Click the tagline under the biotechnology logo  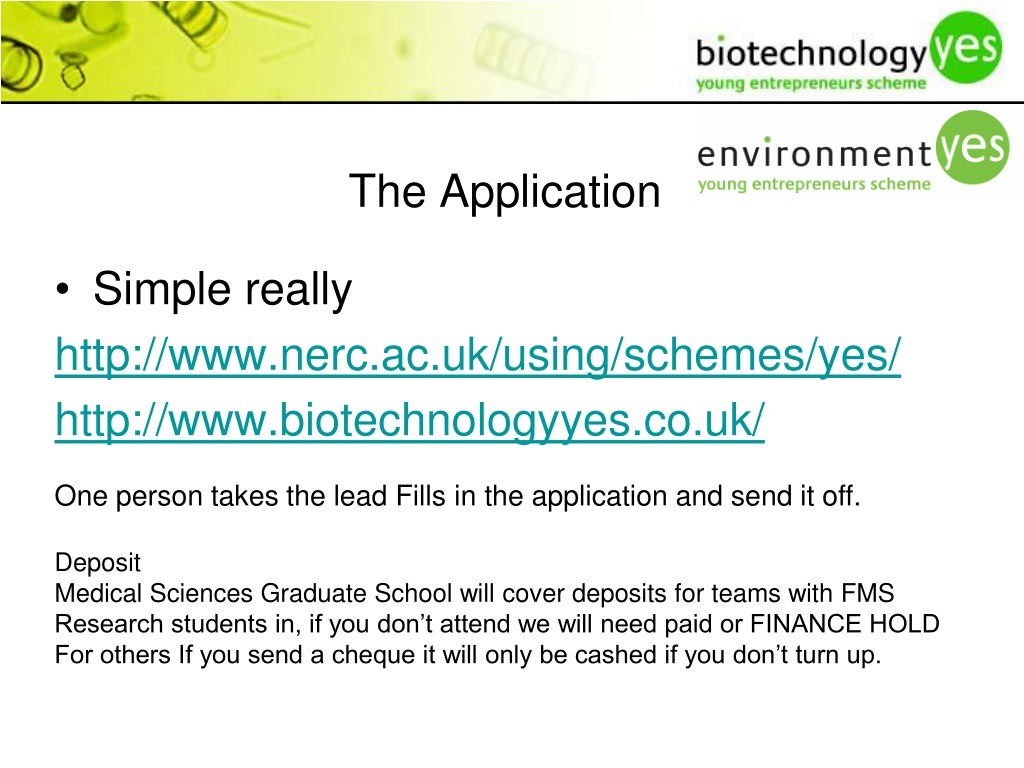(811, 84)
